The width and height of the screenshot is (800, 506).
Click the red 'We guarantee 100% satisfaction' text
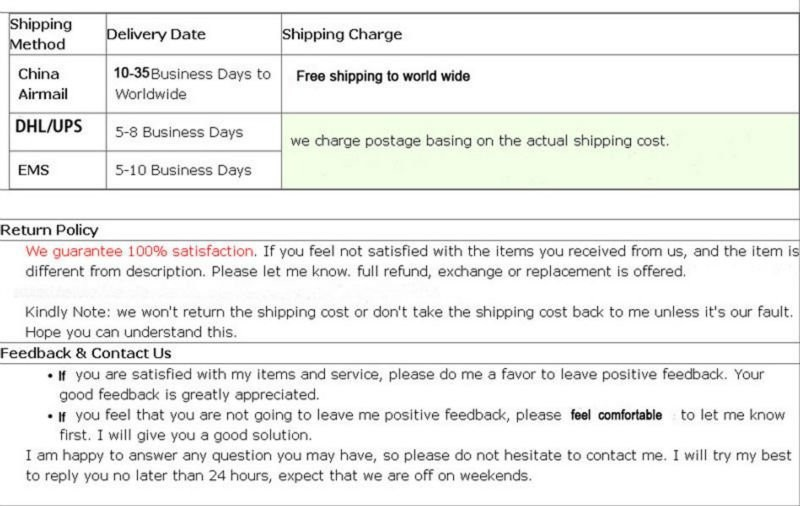click(140, 251)
